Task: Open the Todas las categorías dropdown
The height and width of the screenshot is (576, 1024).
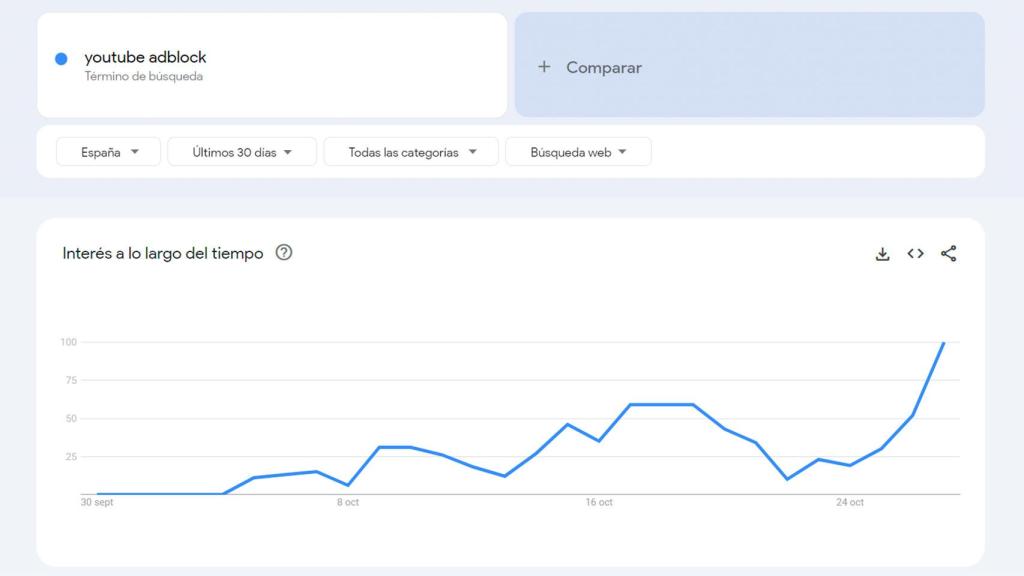Action: click(x=411, y=152)
